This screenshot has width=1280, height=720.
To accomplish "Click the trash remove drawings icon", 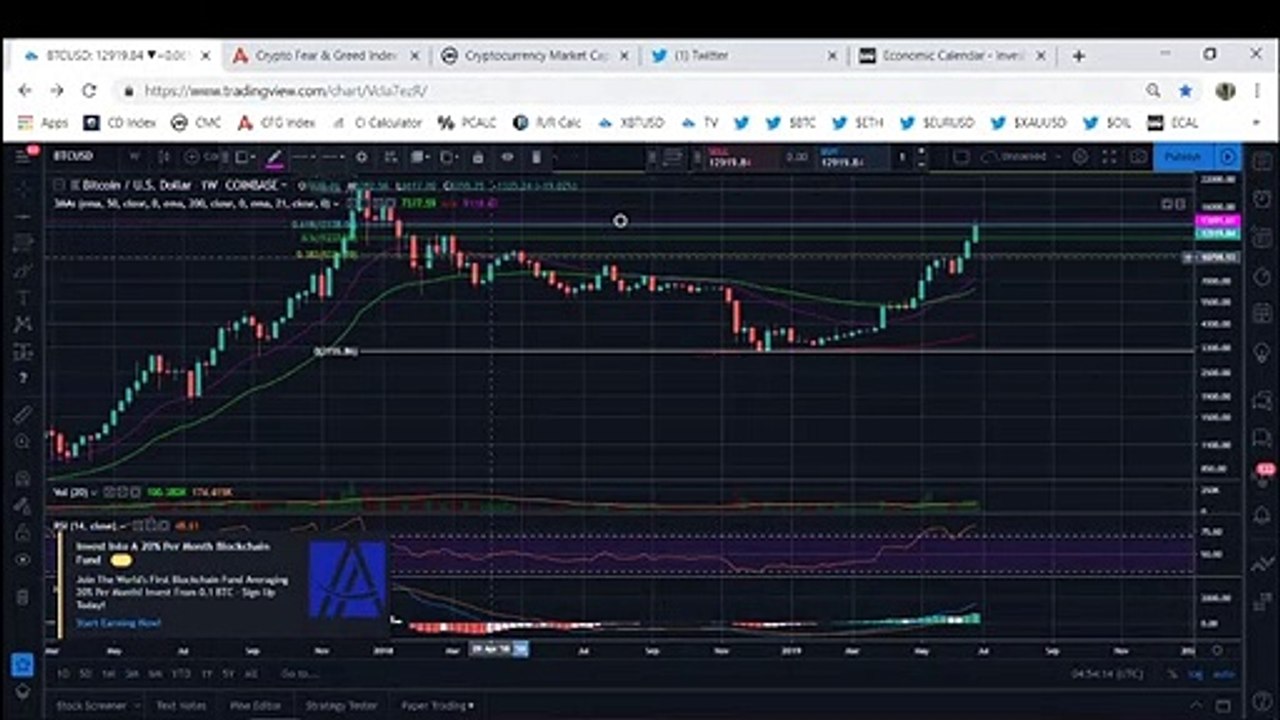I will (536, 156).
